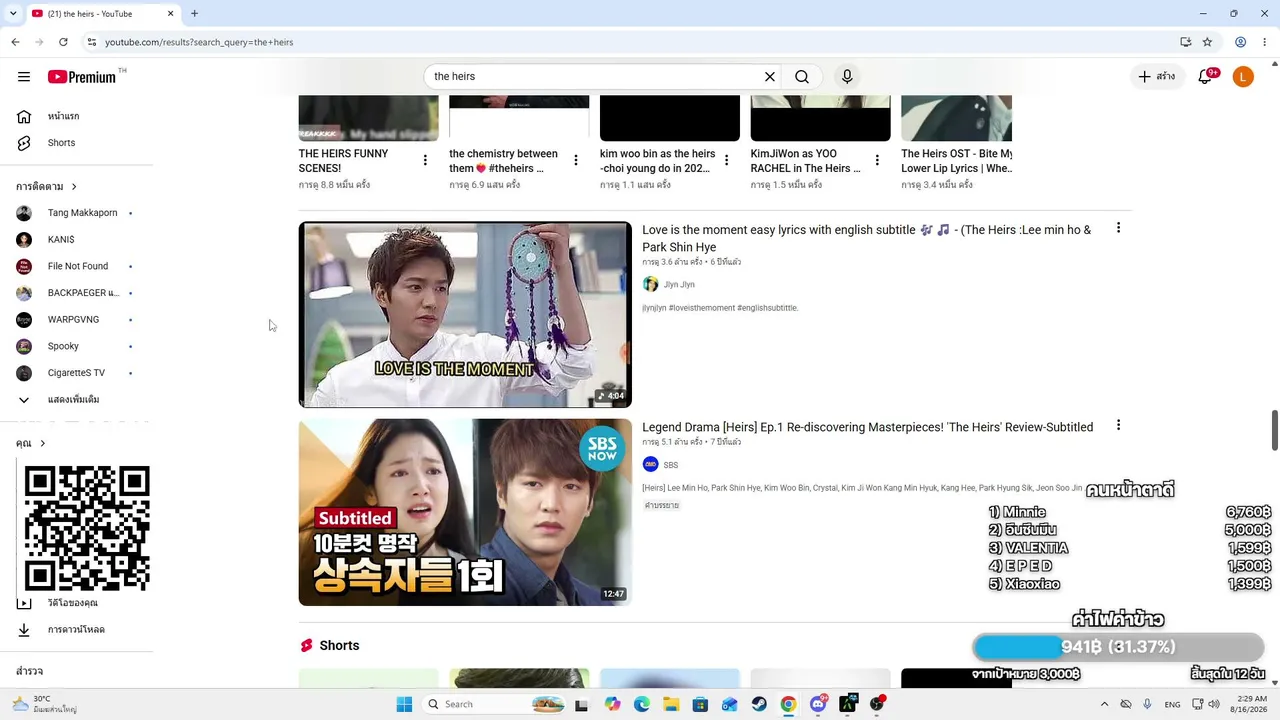
Task: Open the Create (สร้าง) button
Action: click(x=1156, y=77)
